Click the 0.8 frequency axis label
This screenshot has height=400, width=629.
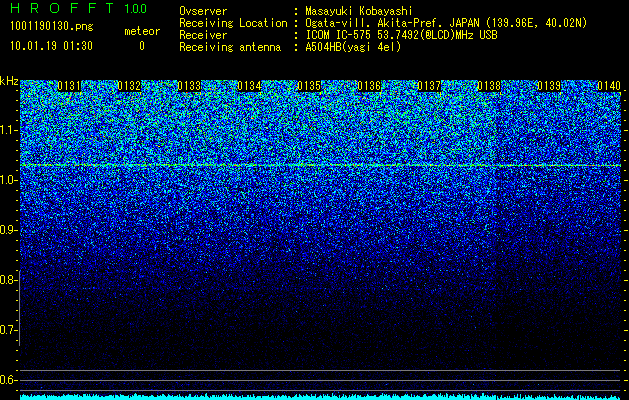(8, 280)
